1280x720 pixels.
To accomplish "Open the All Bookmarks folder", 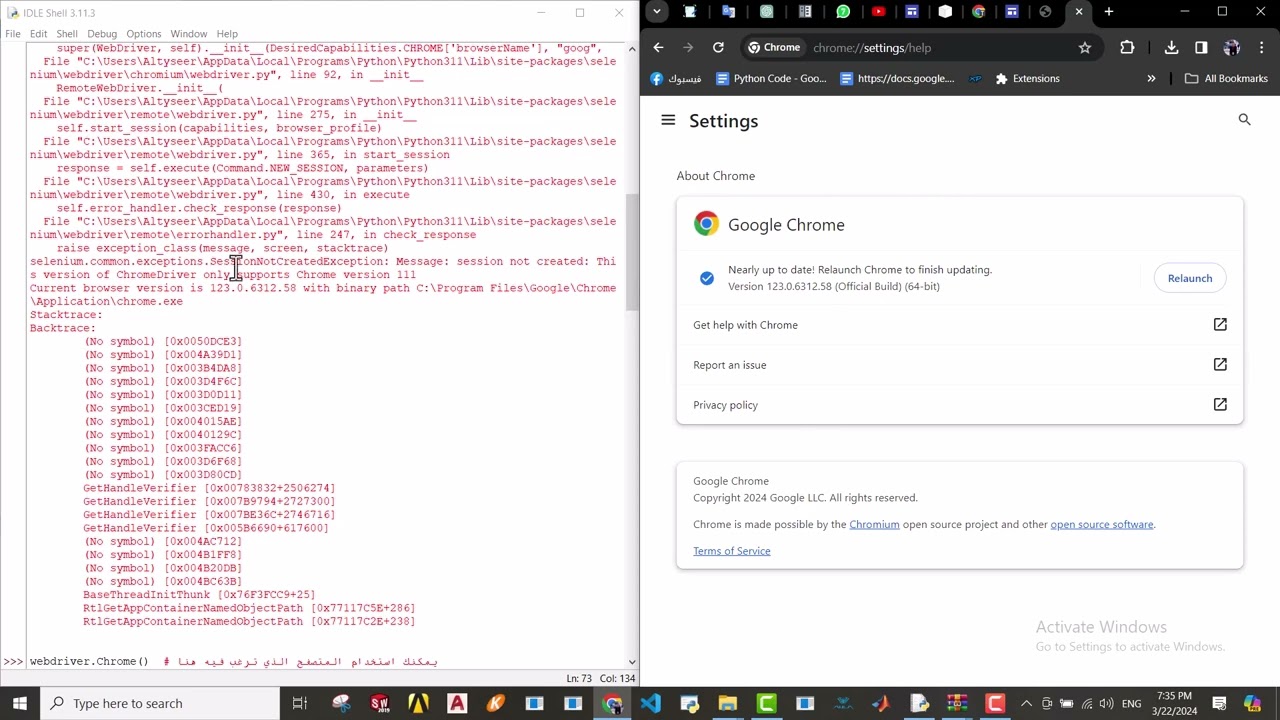I will point(1225,78).
